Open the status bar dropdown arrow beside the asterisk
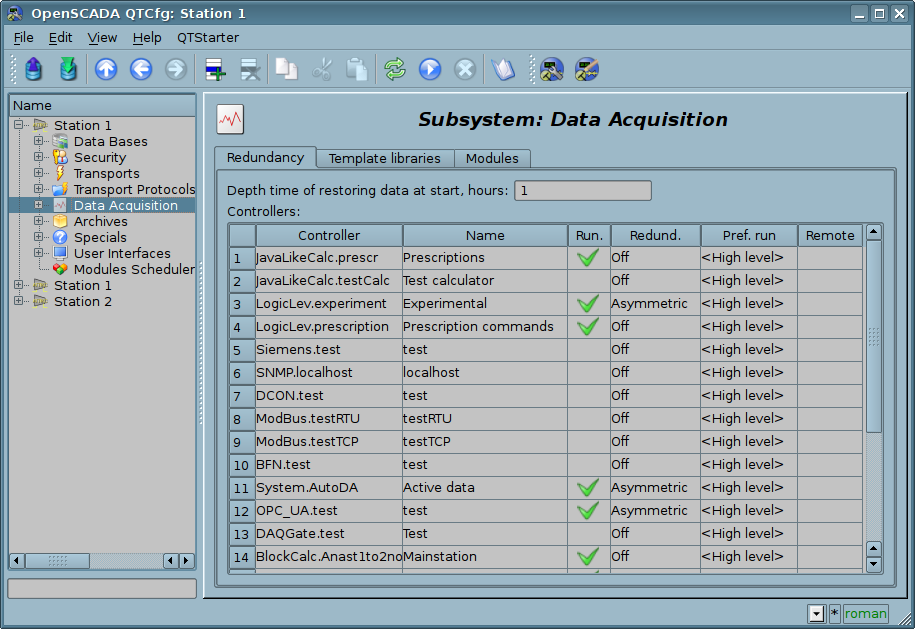Screen dimensions: 915x629 [816, 613]
